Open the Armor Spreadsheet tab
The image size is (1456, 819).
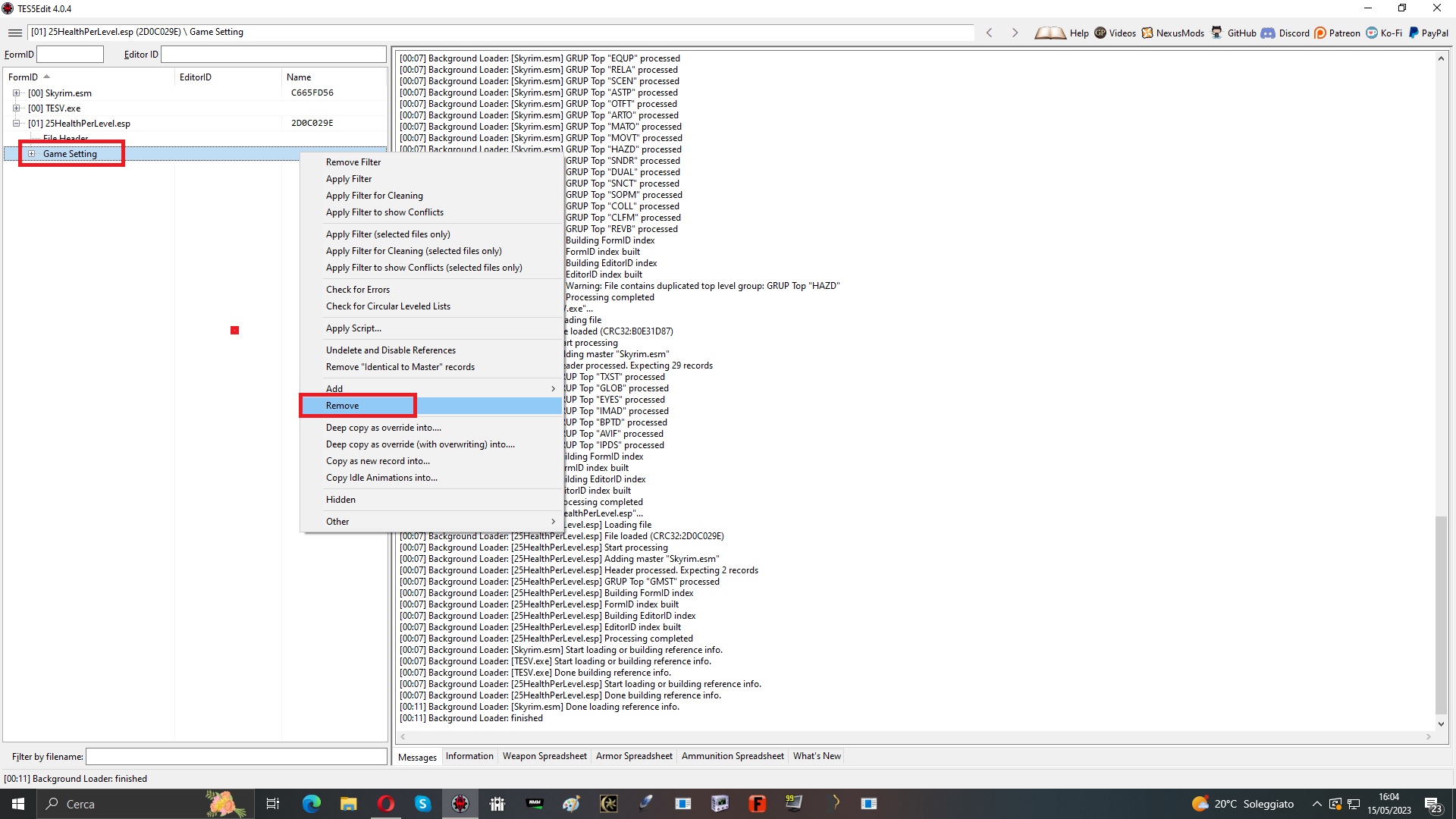tap(634, 757)
